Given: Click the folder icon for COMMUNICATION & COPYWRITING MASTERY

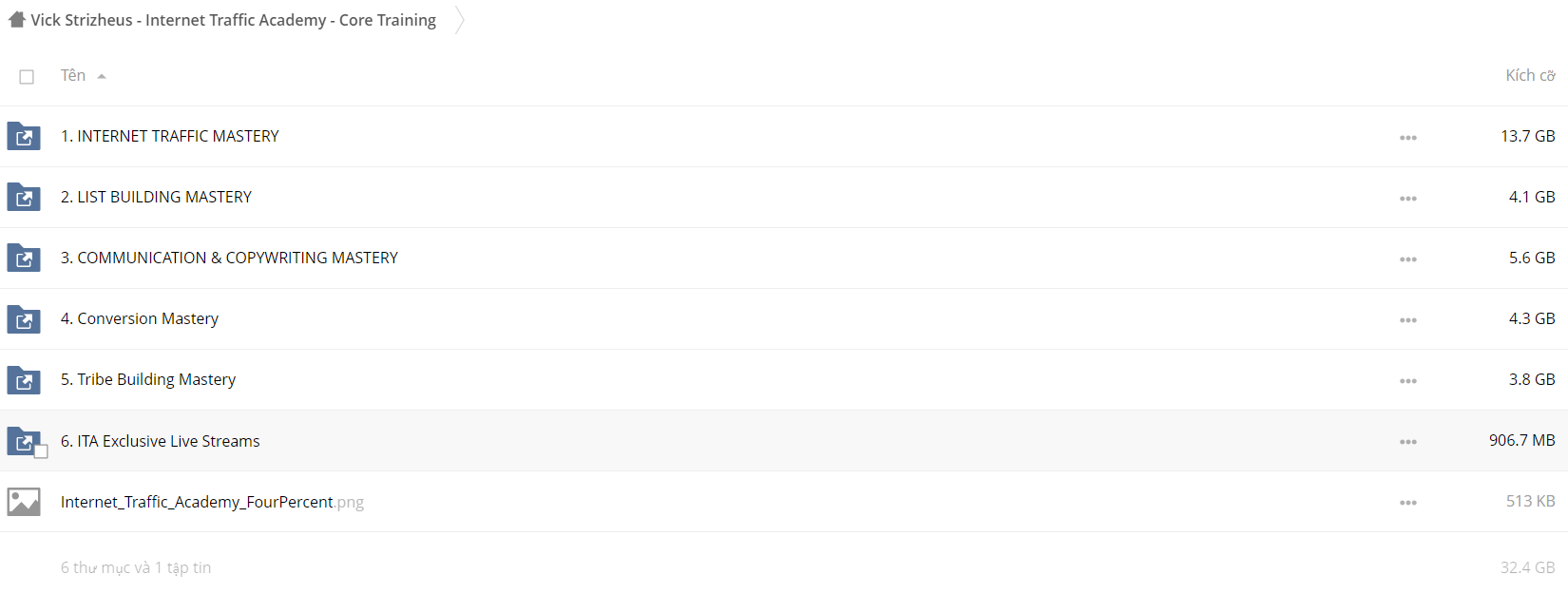Looking at the screenshot, I should click(24, 258).
